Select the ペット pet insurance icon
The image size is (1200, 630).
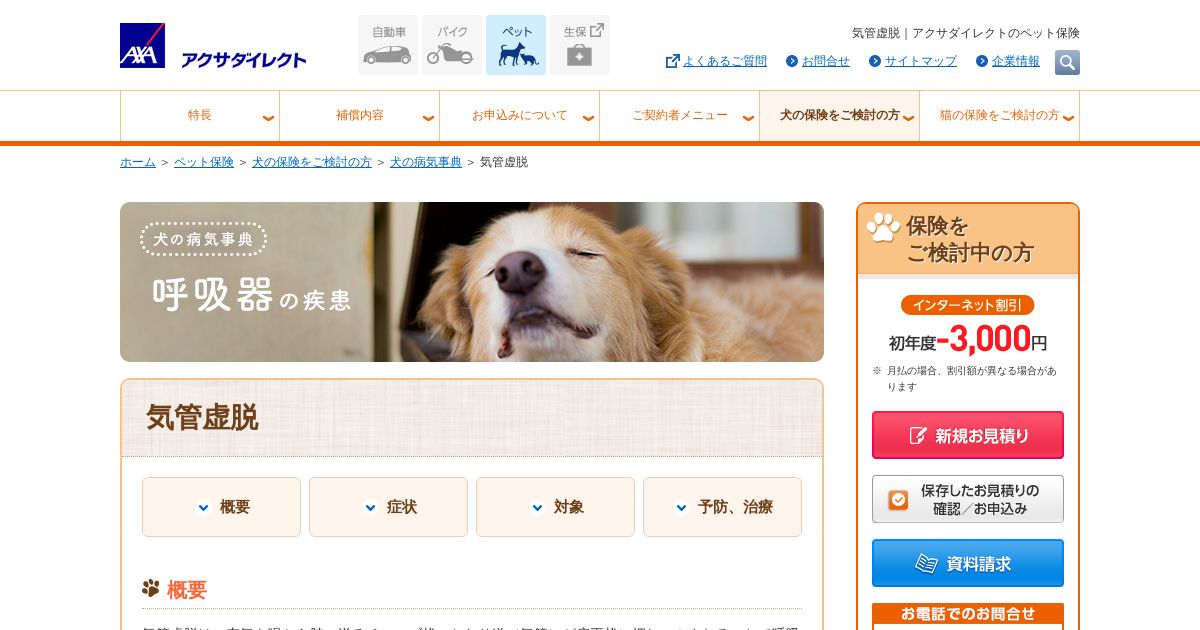click(516, 45)
